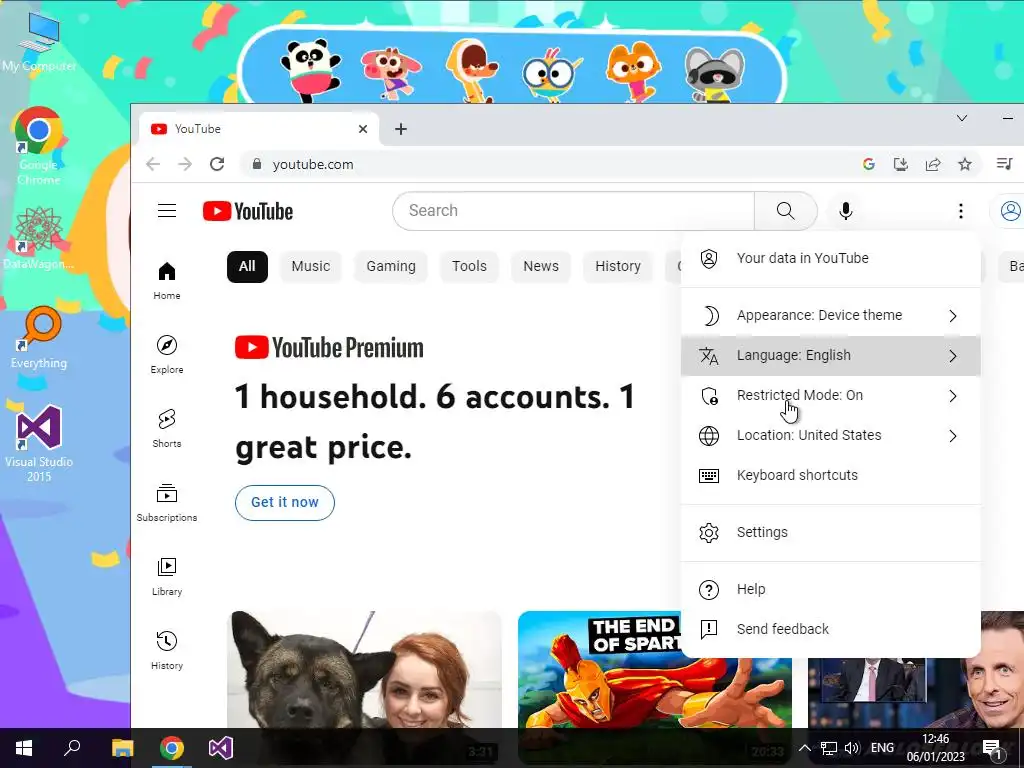The image size is (1024, 768).
Task: Open Google Chrome desktop shortcut
Action: point(38,146)
